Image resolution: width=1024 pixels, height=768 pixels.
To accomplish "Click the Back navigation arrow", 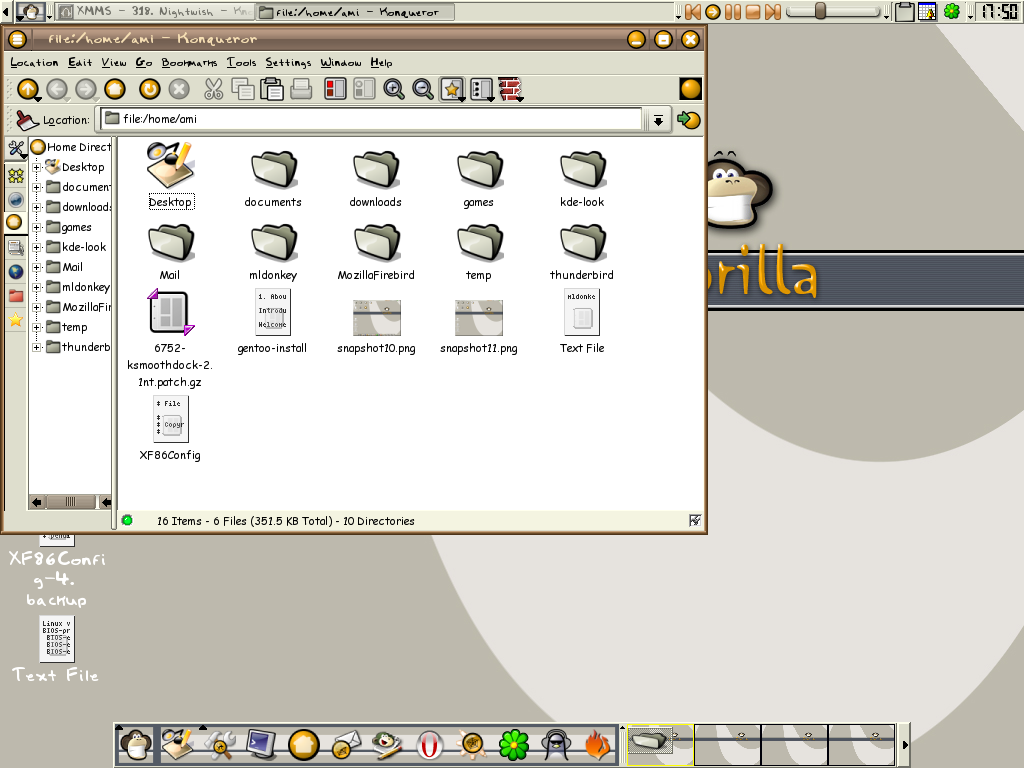I will pyautogui.click(x=57, y=89).
